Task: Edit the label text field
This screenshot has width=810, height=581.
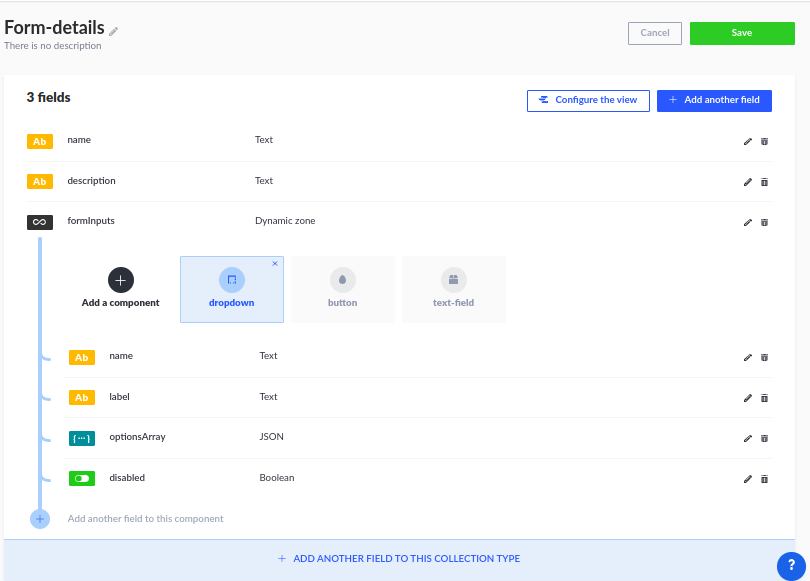Action: pos(747,398)
